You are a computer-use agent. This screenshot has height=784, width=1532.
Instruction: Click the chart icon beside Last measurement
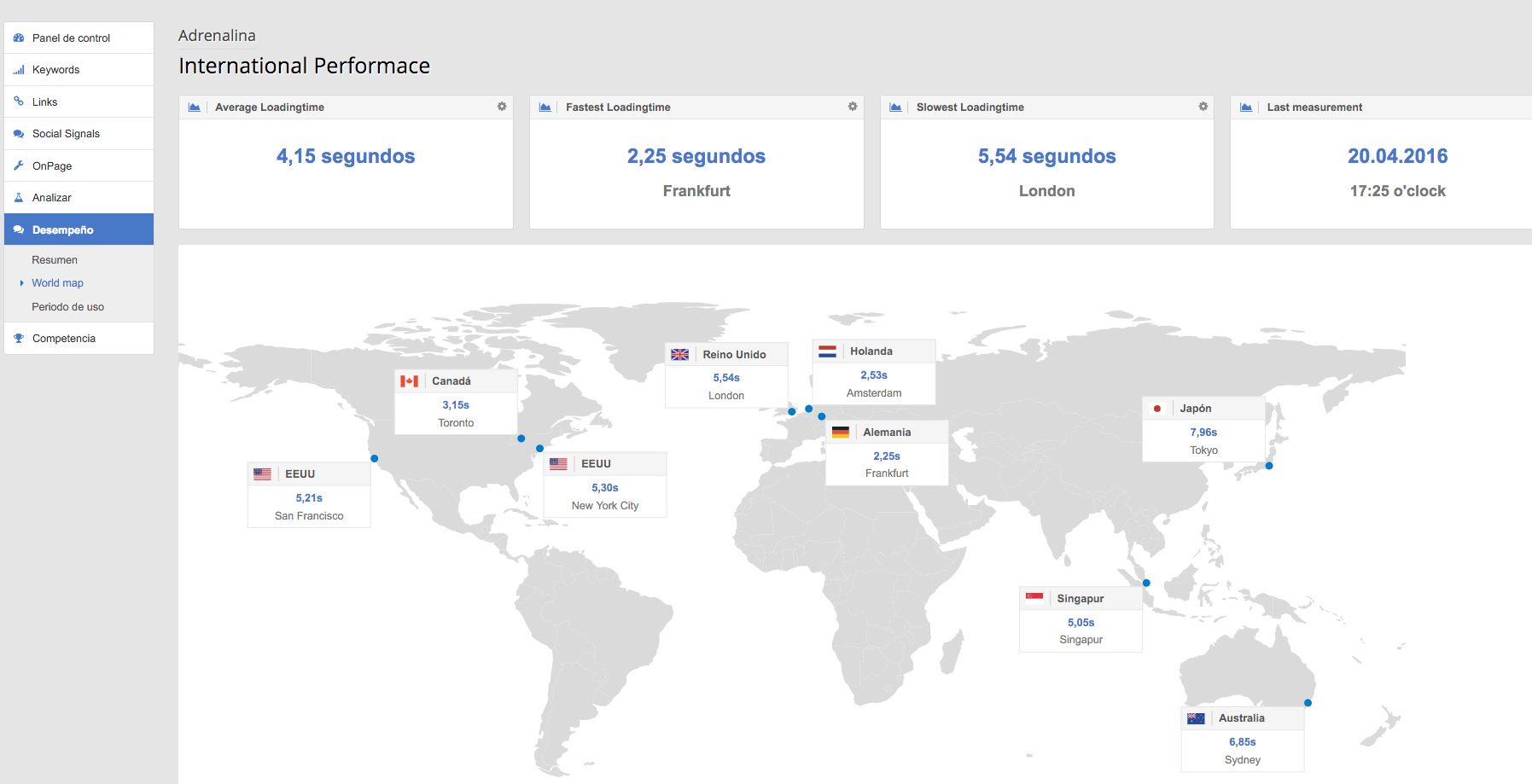pos(1246,107)
